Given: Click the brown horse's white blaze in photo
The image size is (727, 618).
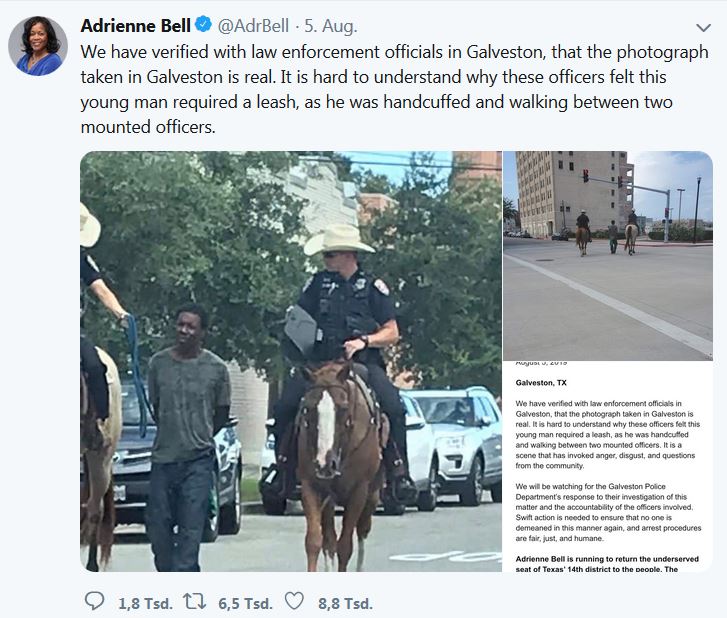Looking at the screenshot, I should pos(325,428).
